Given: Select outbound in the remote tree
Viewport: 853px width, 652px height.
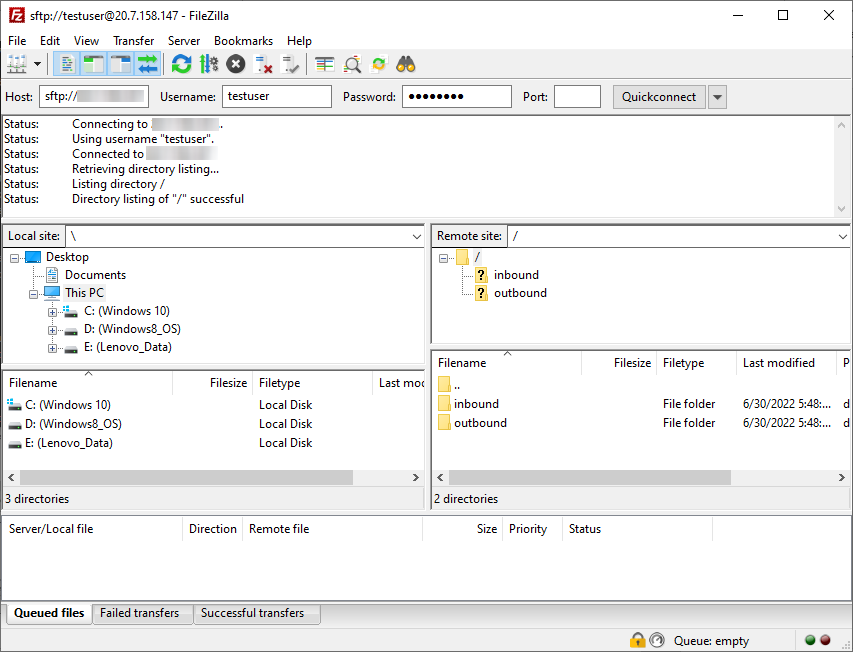Looking at the screenshot, I should coord(520,293).
